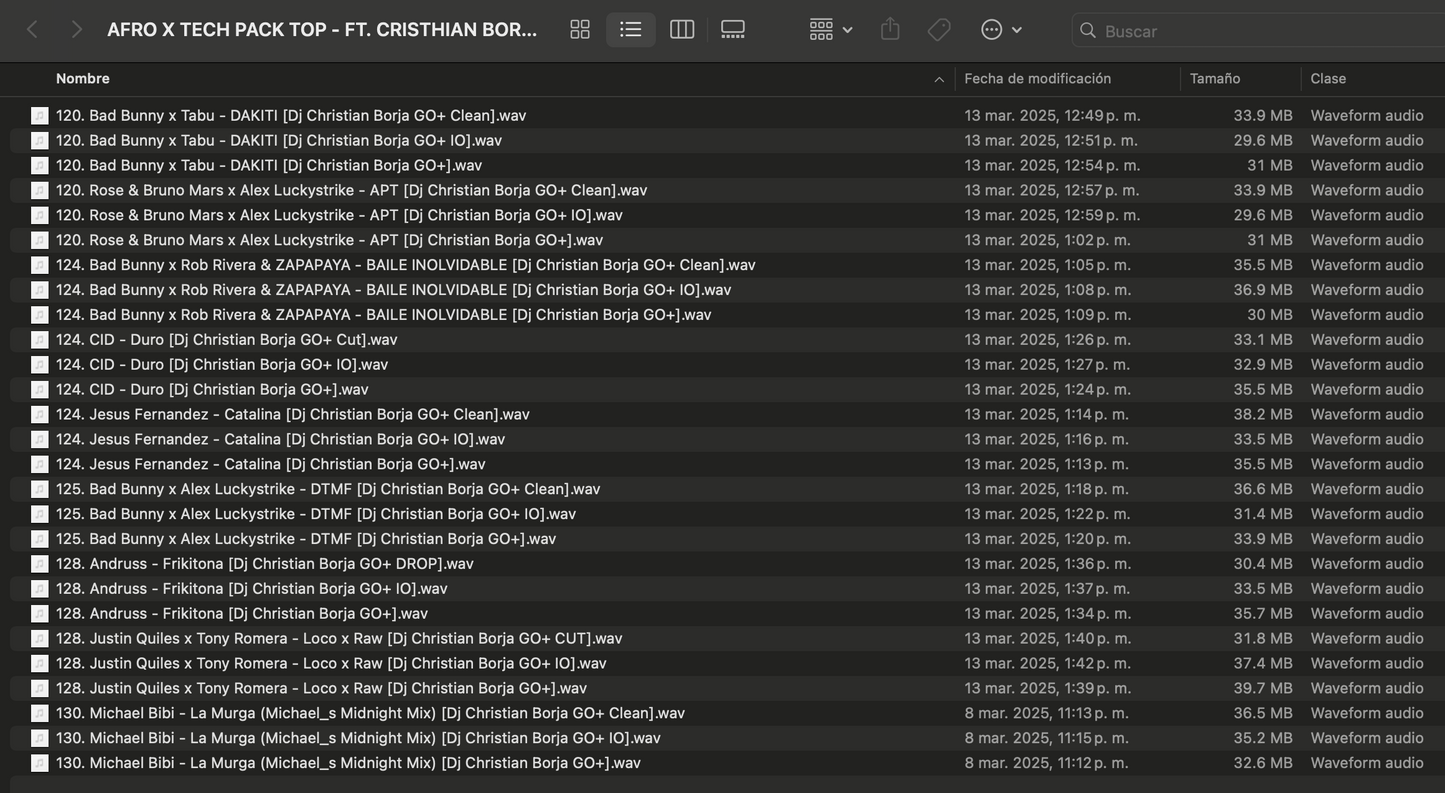Switch to list view
The height and width of the screenshot is (793, 1445).
631,30
